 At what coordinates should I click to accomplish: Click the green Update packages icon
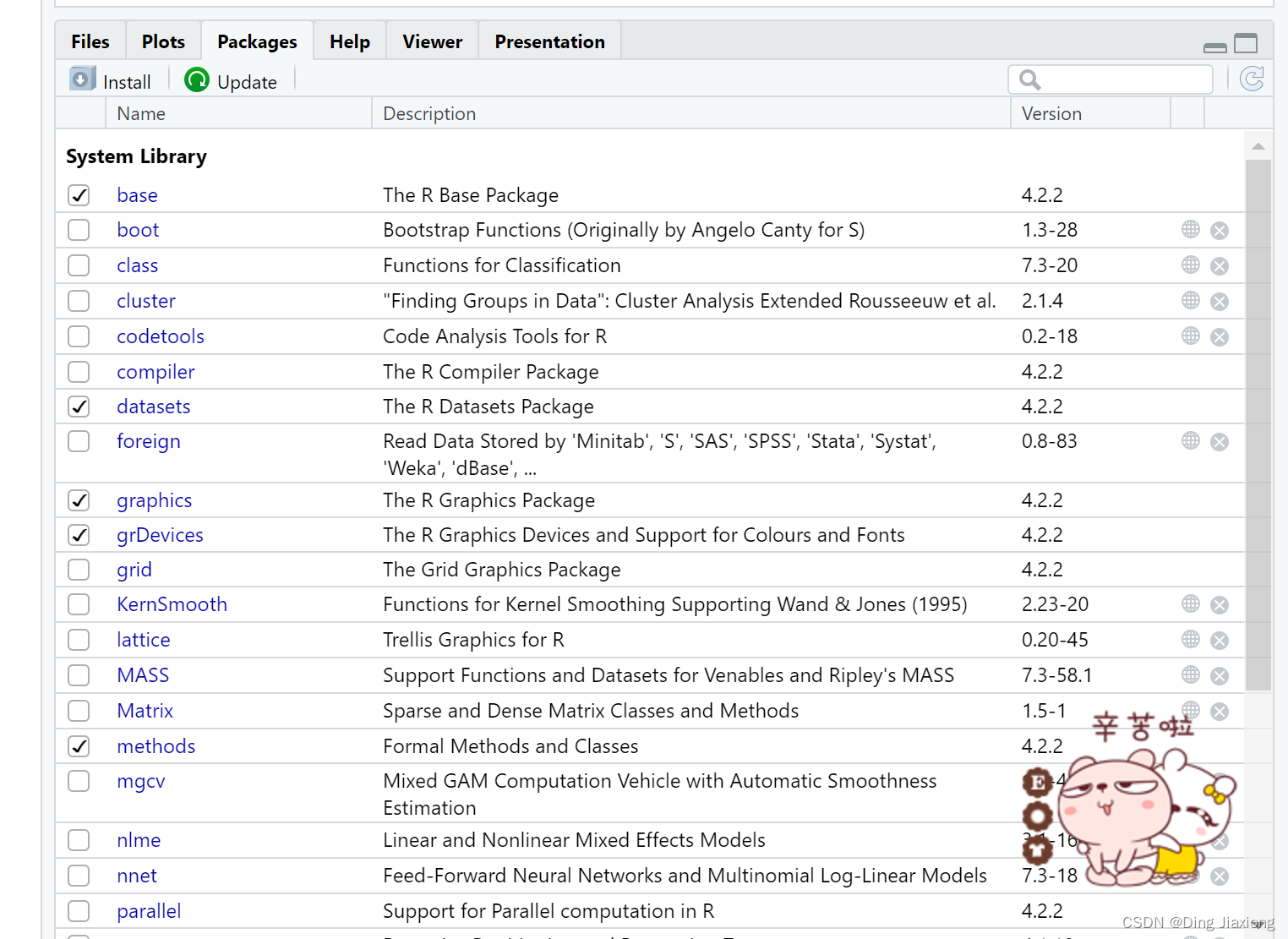(x=197, y=80)
